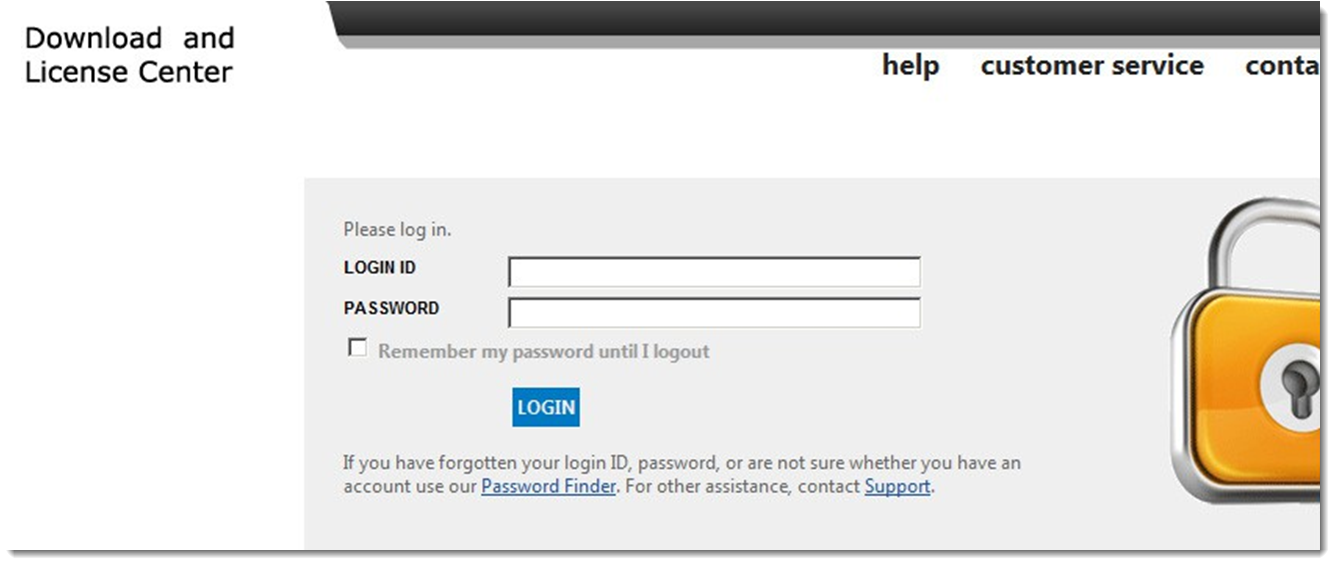Enable Remember my password checkbox
1335x565 pixels.
357,348
